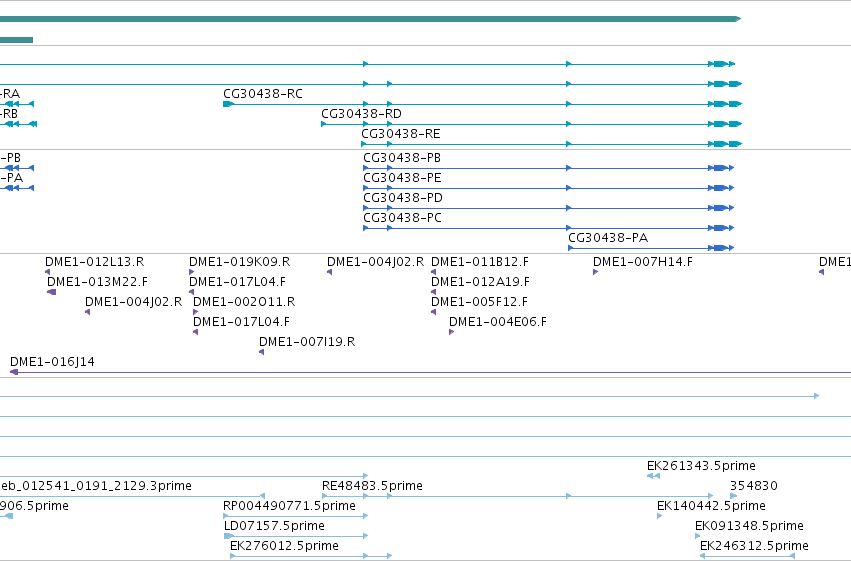Select the CG30438-PB protein label

click(x=402, y=158)
